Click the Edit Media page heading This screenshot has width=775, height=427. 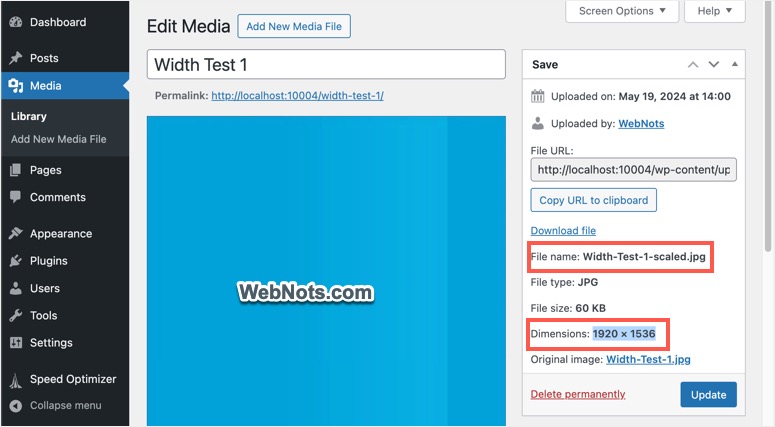click(x=188, y=26)
